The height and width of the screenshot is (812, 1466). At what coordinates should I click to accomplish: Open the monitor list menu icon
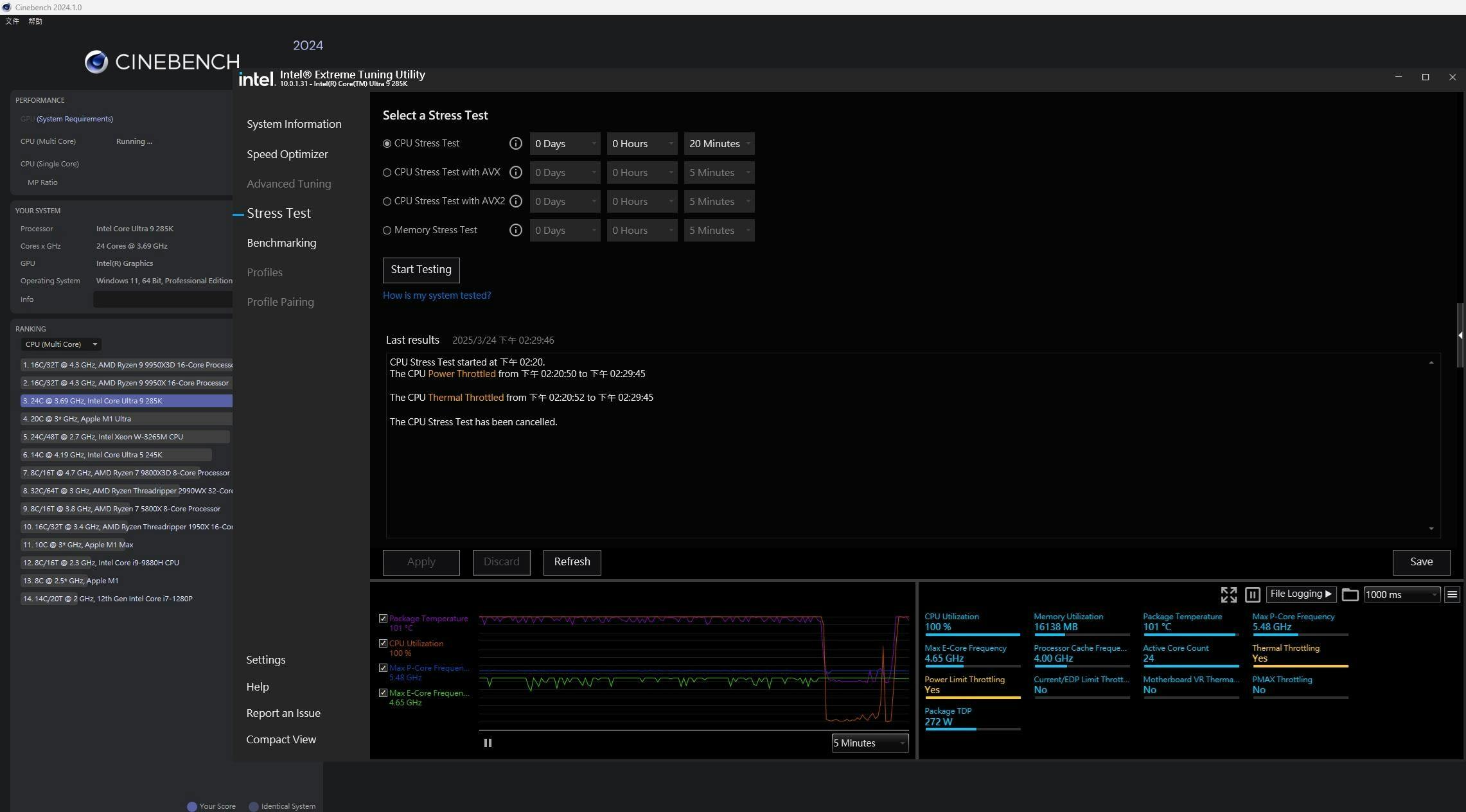point(1452,595)
